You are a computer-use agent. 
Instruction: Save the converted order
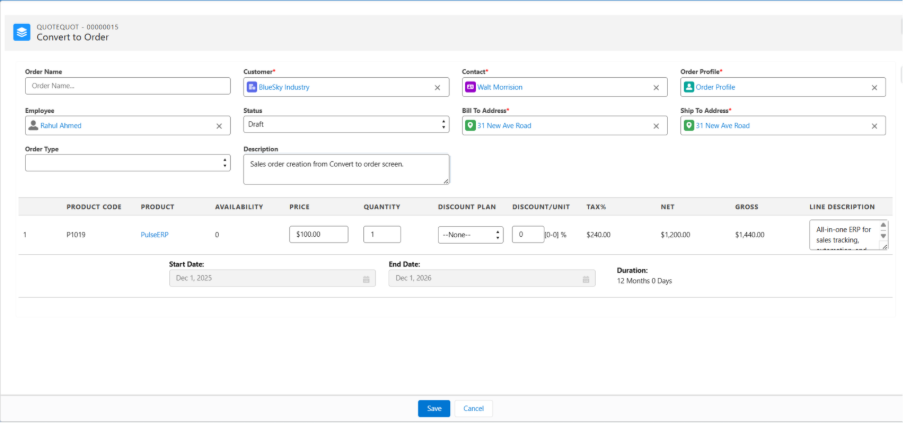pyautogui.click(x=434, y=408)
